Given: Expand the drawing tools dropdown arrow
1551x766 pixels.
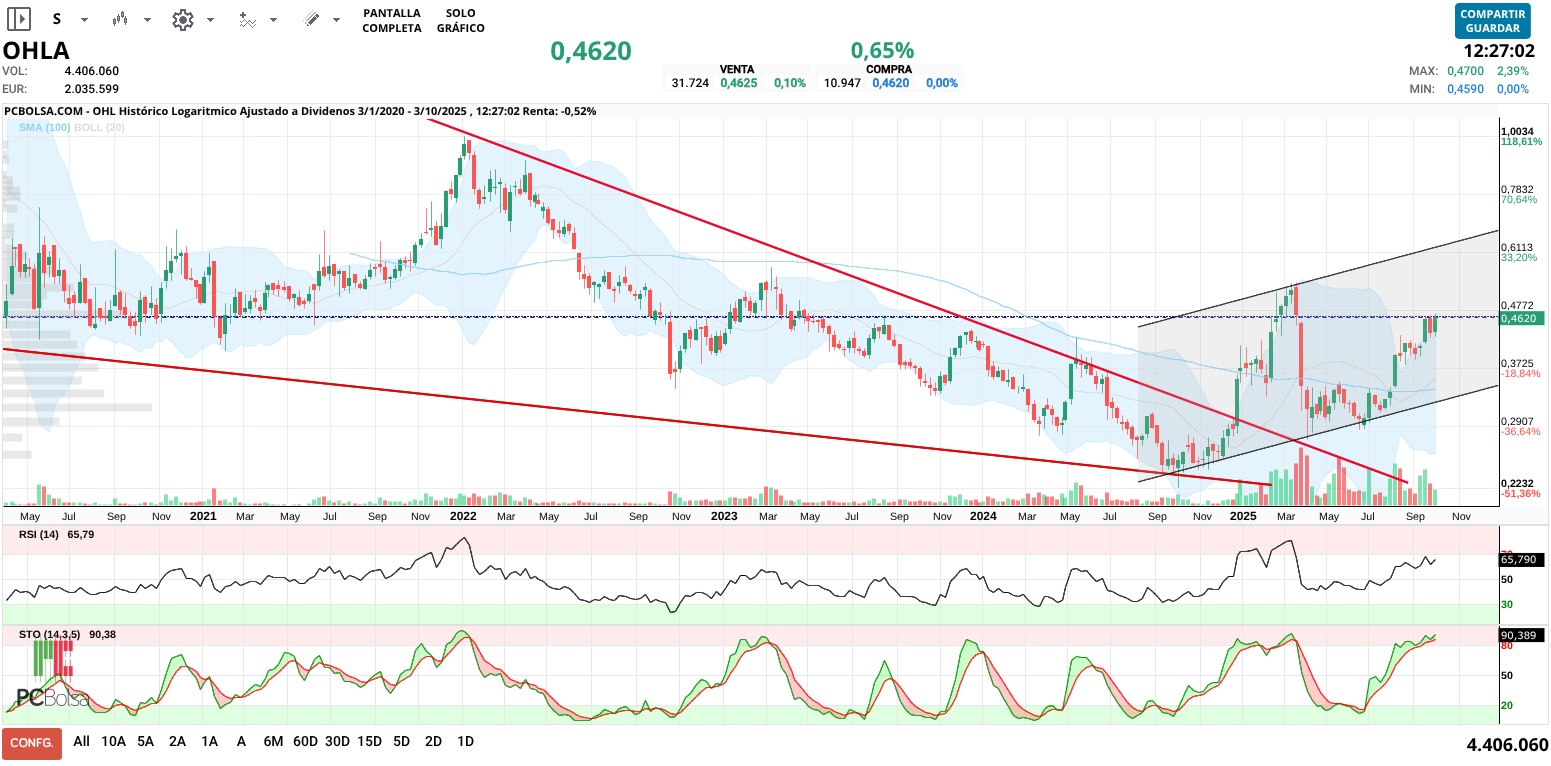Looking at the screenshot, I should pyautogui.click(x=336, y=20).
